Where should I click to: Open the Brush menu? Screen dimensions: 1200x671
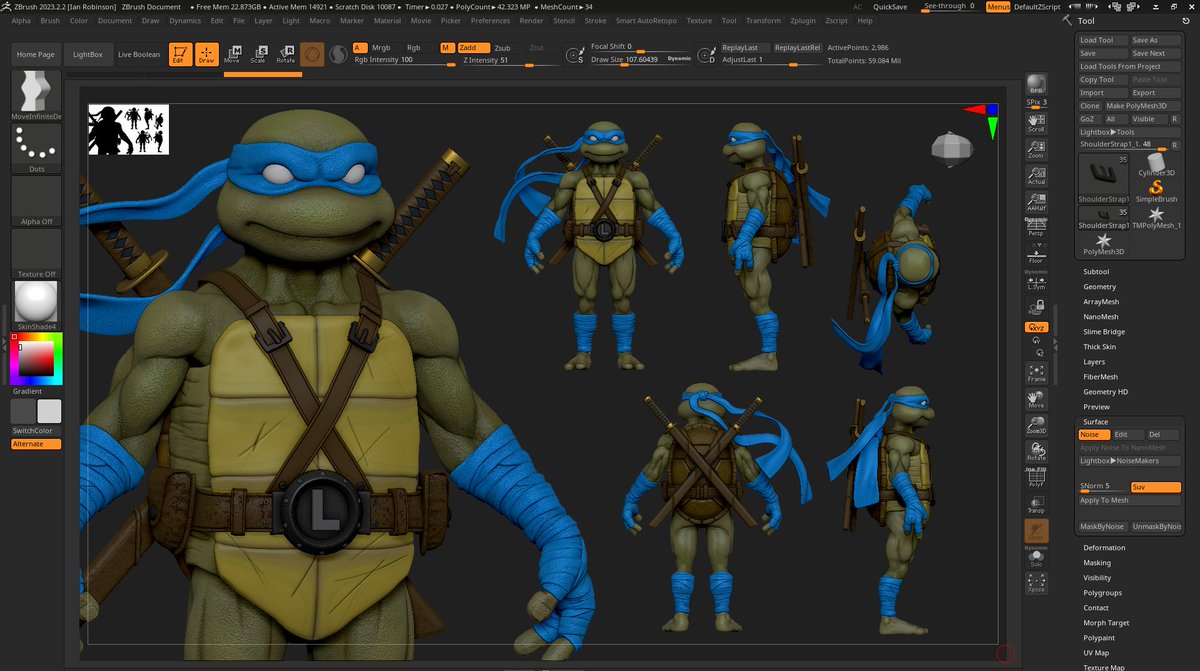tap(50, 20)
